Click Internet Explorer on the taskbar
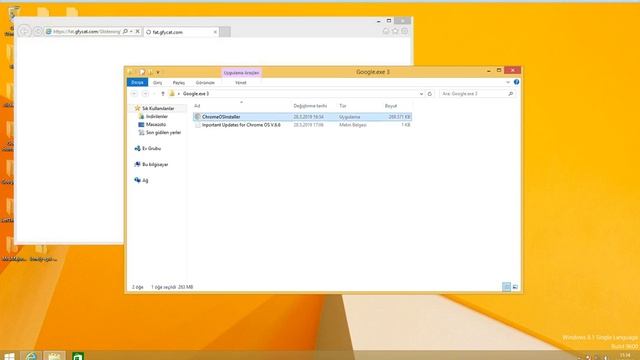The width and height of the screenshot is (640, 360). 31,356
